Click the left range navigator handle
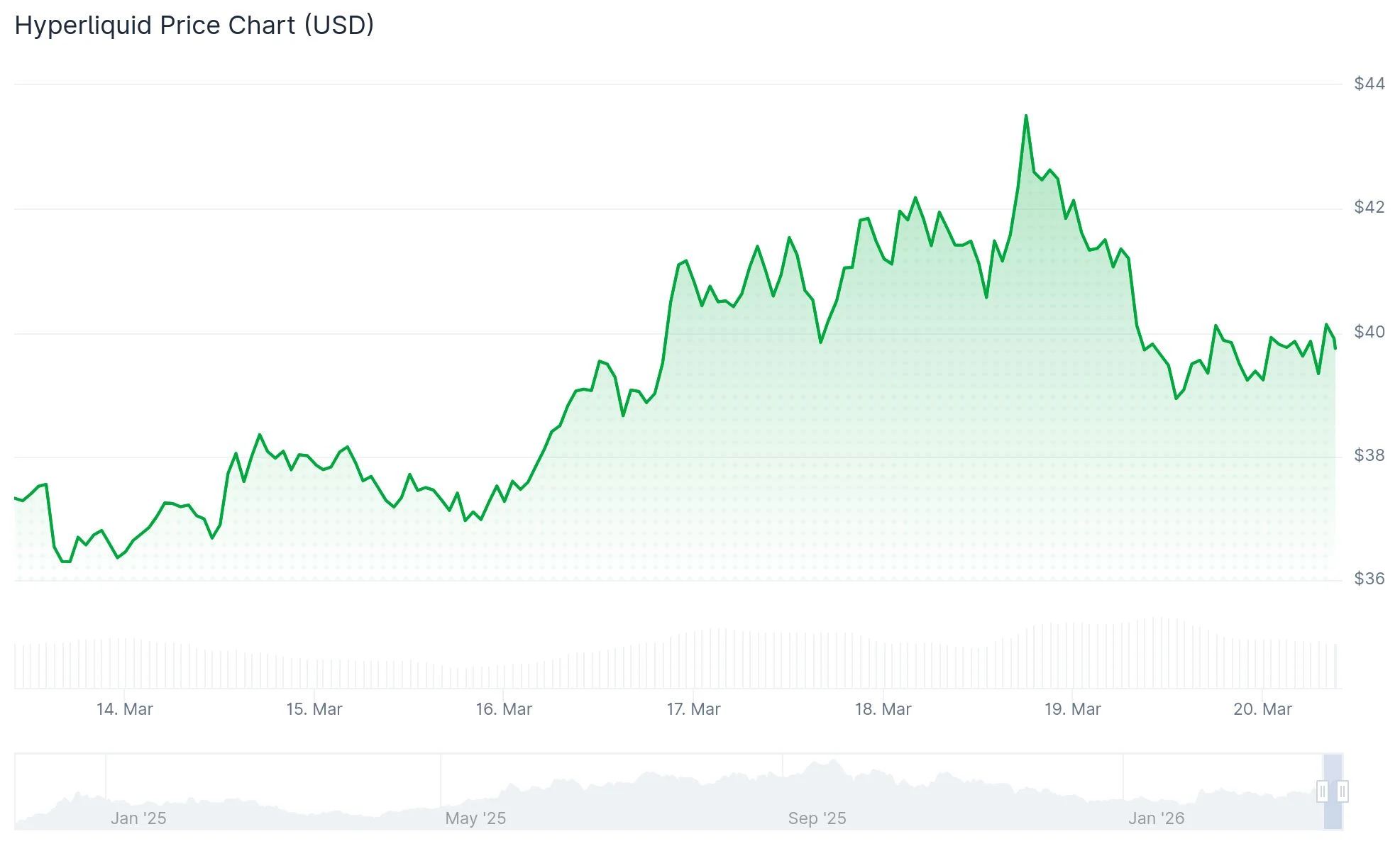Screen dimensions: 1400x851 1322,791
